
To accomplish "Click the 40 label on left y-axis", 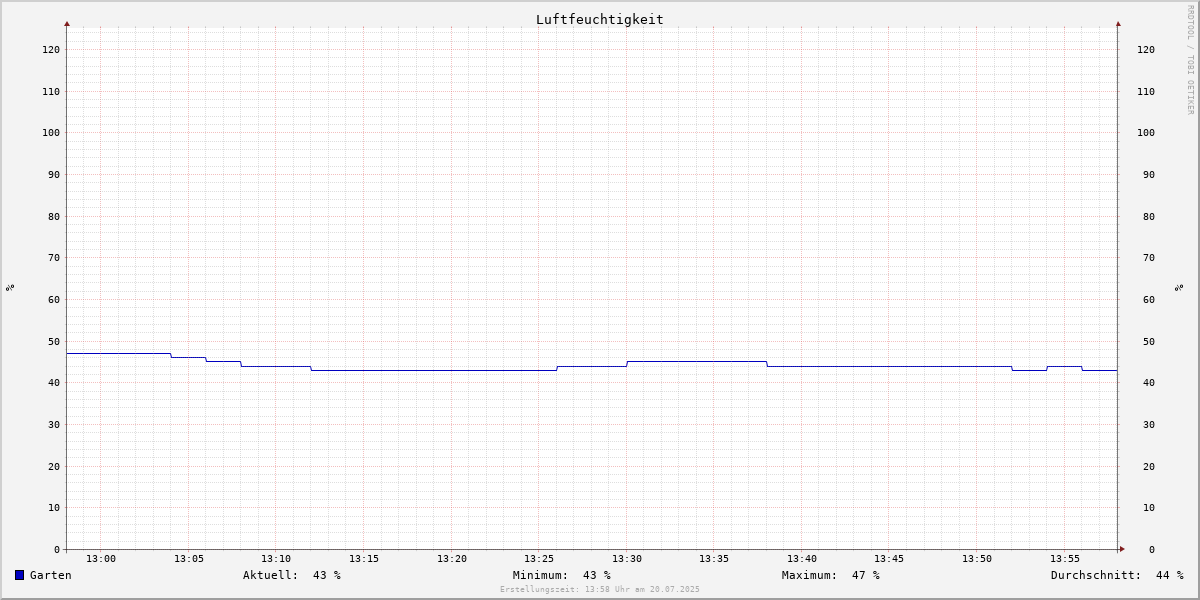I will coord(54,382).
